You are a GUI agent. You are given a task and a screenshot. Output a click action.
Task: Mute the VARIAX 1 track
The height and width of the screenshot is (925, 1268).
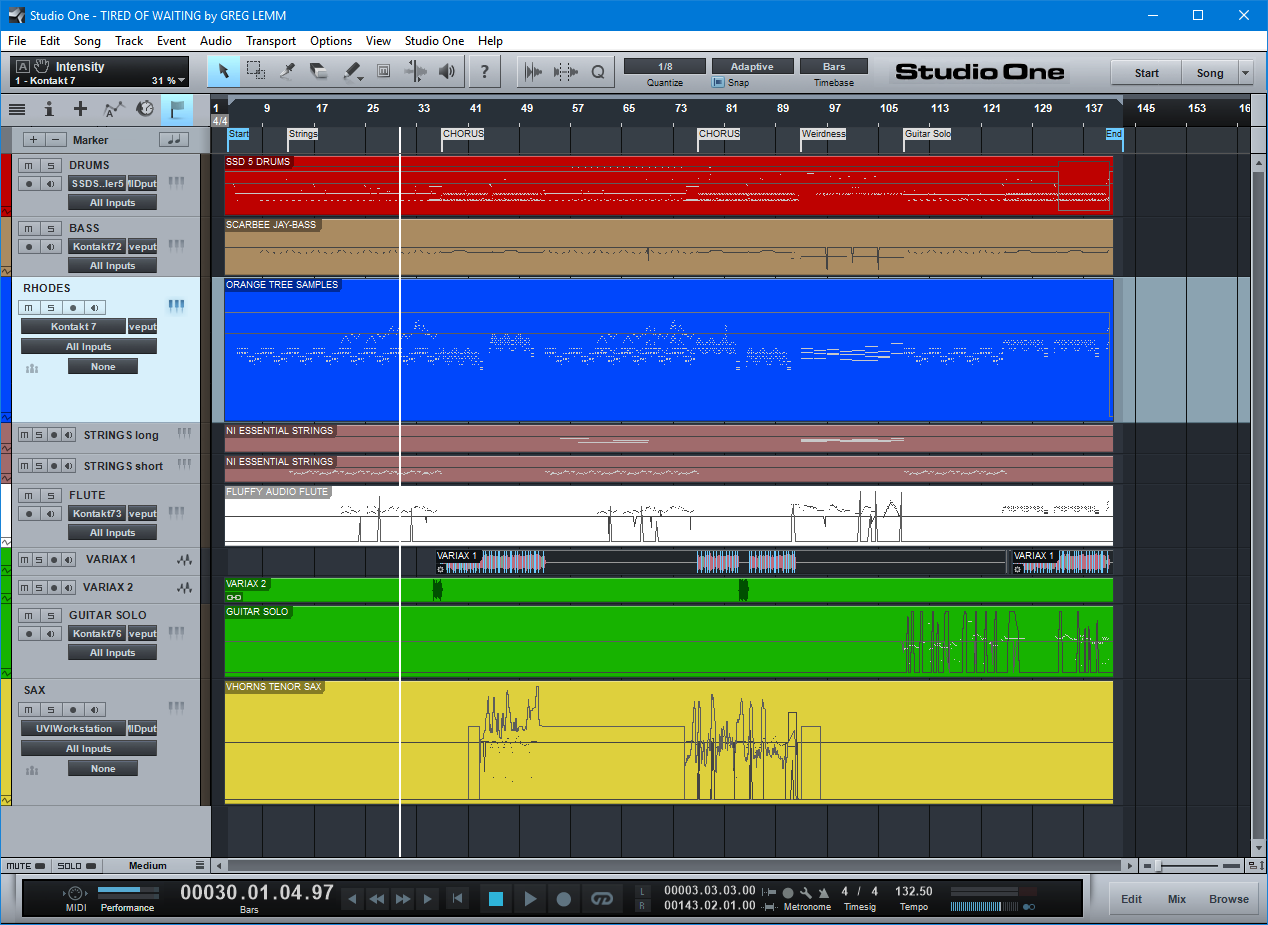click(26, 559)
